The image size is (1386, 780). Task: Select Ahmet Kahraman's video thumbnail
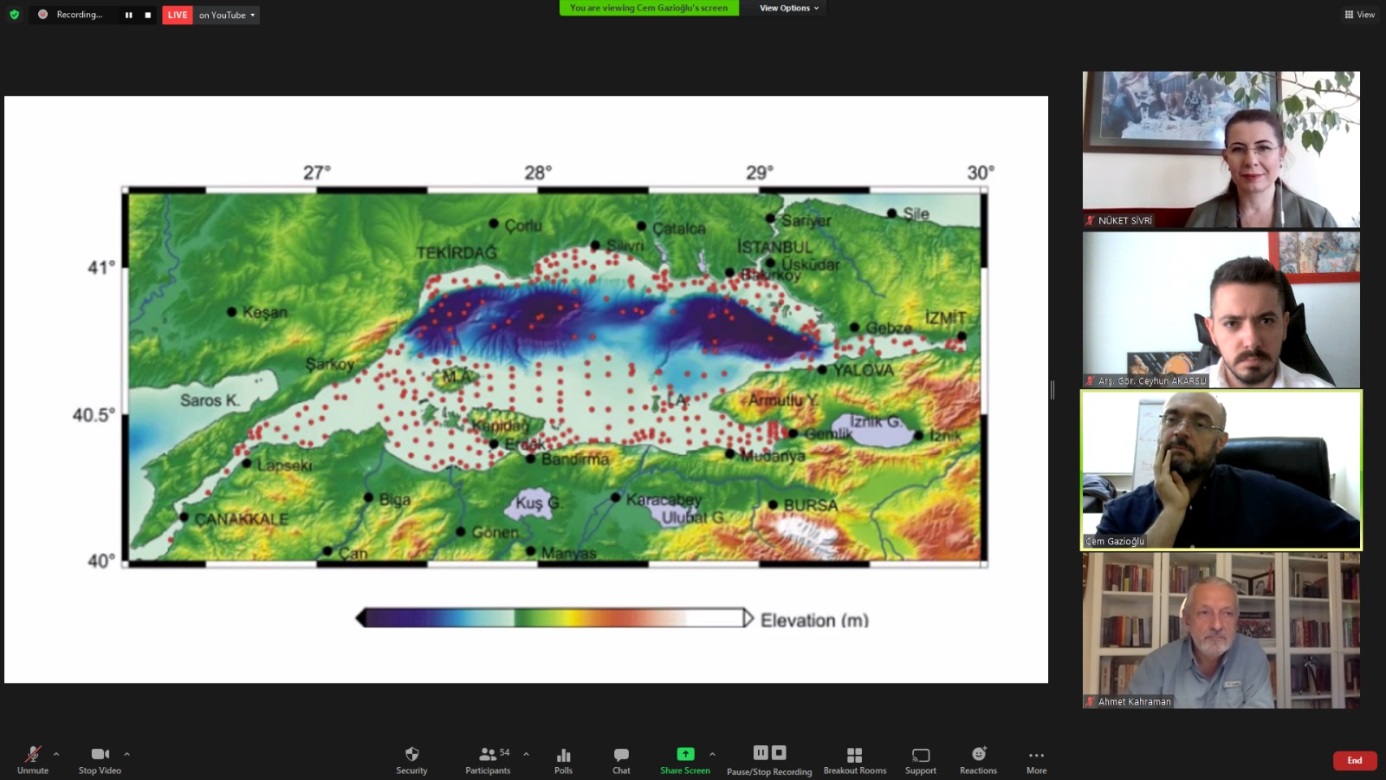click(x=1221, y=630)
